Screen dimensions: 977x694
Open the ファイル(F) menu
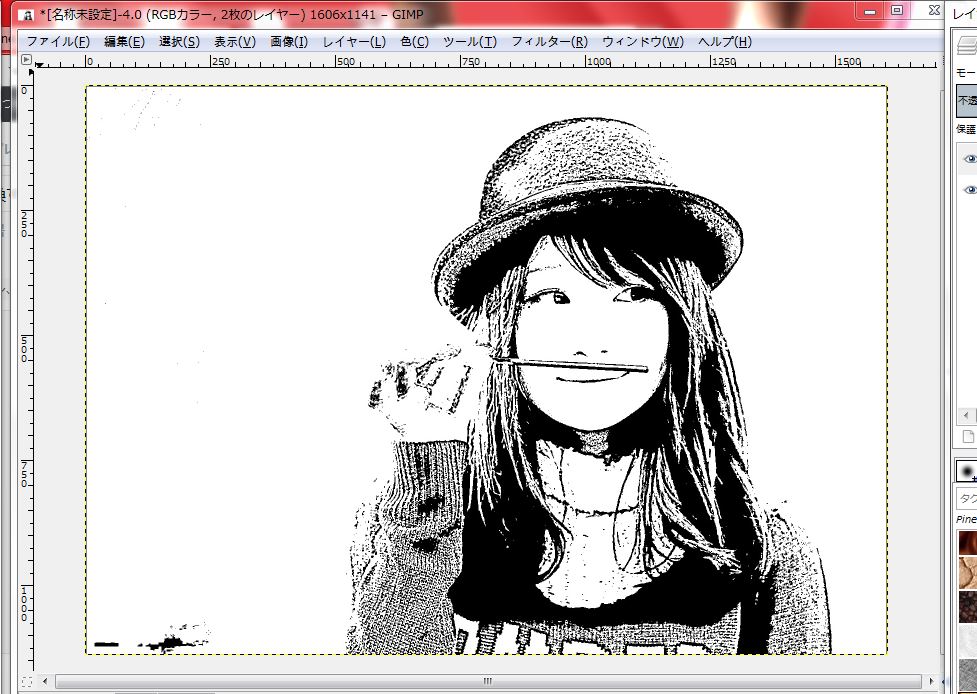tap(58, 42)
